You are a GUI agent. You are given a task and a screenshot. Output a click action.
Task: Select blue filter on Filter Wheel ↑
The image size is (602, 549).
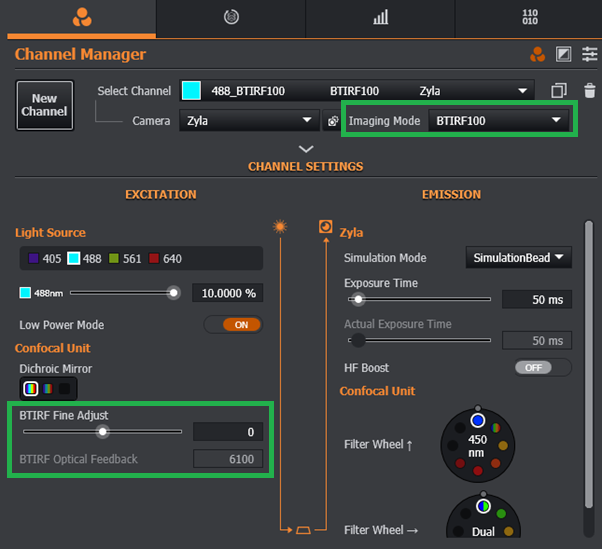click(477, 422)
